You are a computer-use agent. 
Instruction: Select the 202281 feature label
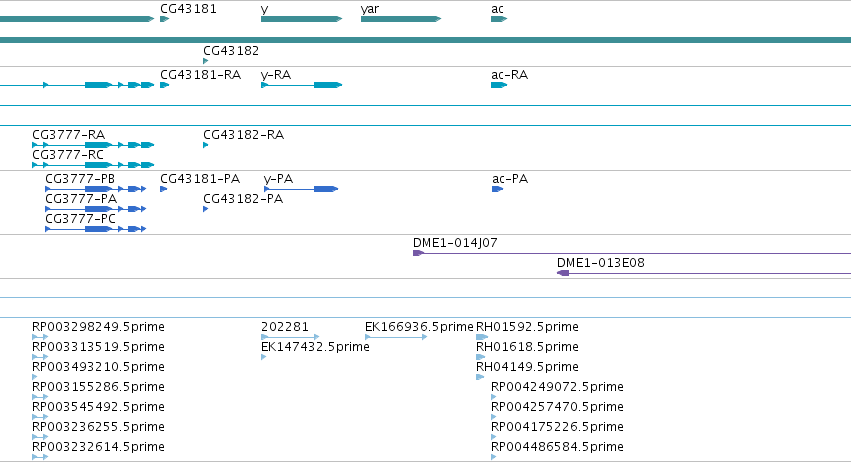pyautogui.click(x=284, y=327)
